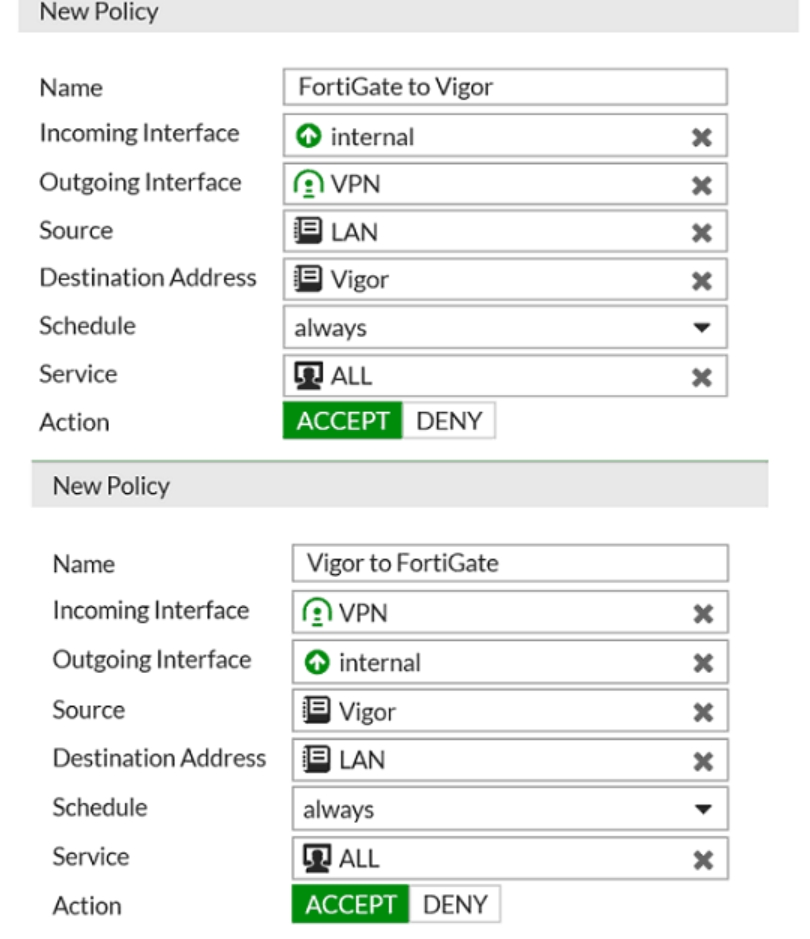Set second policy action to DENY
Screen dimensions: 810x939
[x=455, y=904]
